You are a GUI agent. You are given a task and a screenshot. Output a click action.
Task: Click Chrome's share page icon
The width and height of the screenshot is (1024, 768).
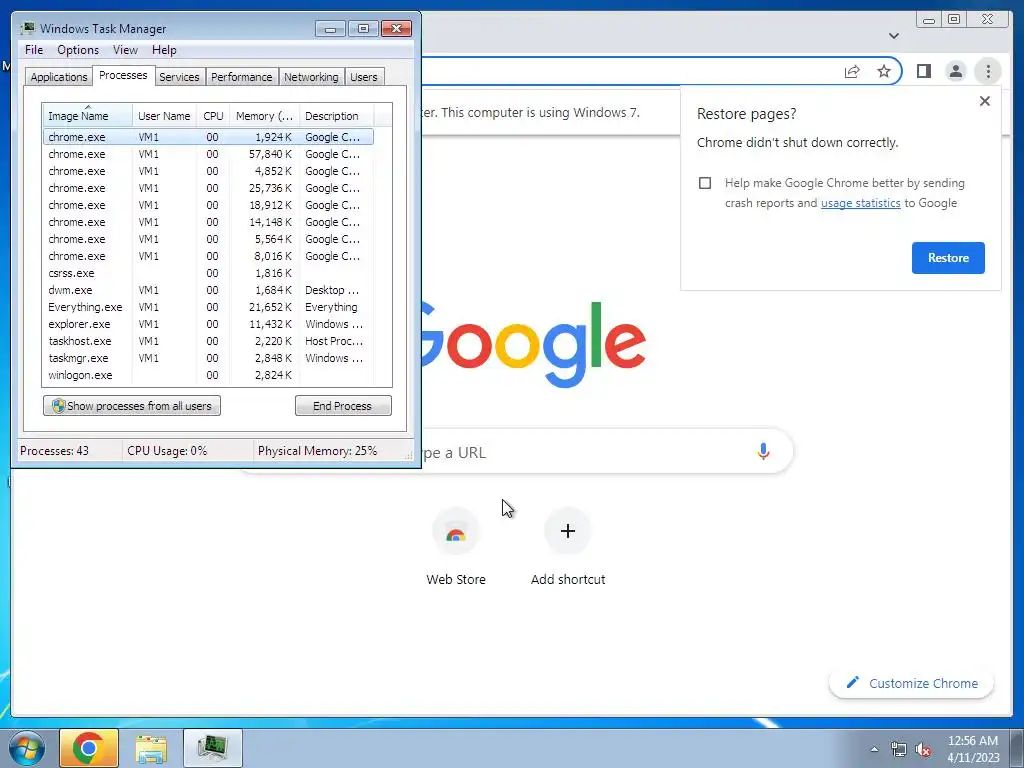pos(852,71)
